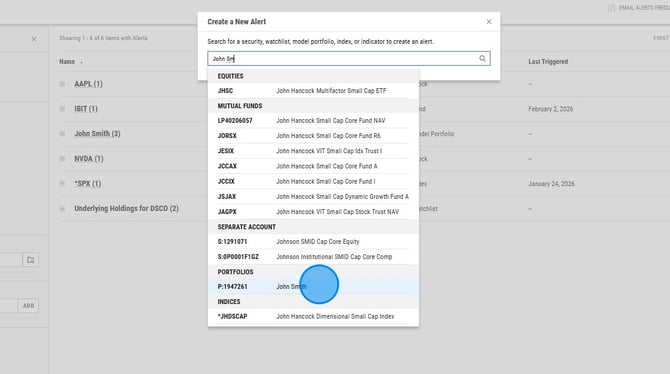Click the ADD button in left panel
This screenshot has height=374, width=670.
tap(29, 306)
